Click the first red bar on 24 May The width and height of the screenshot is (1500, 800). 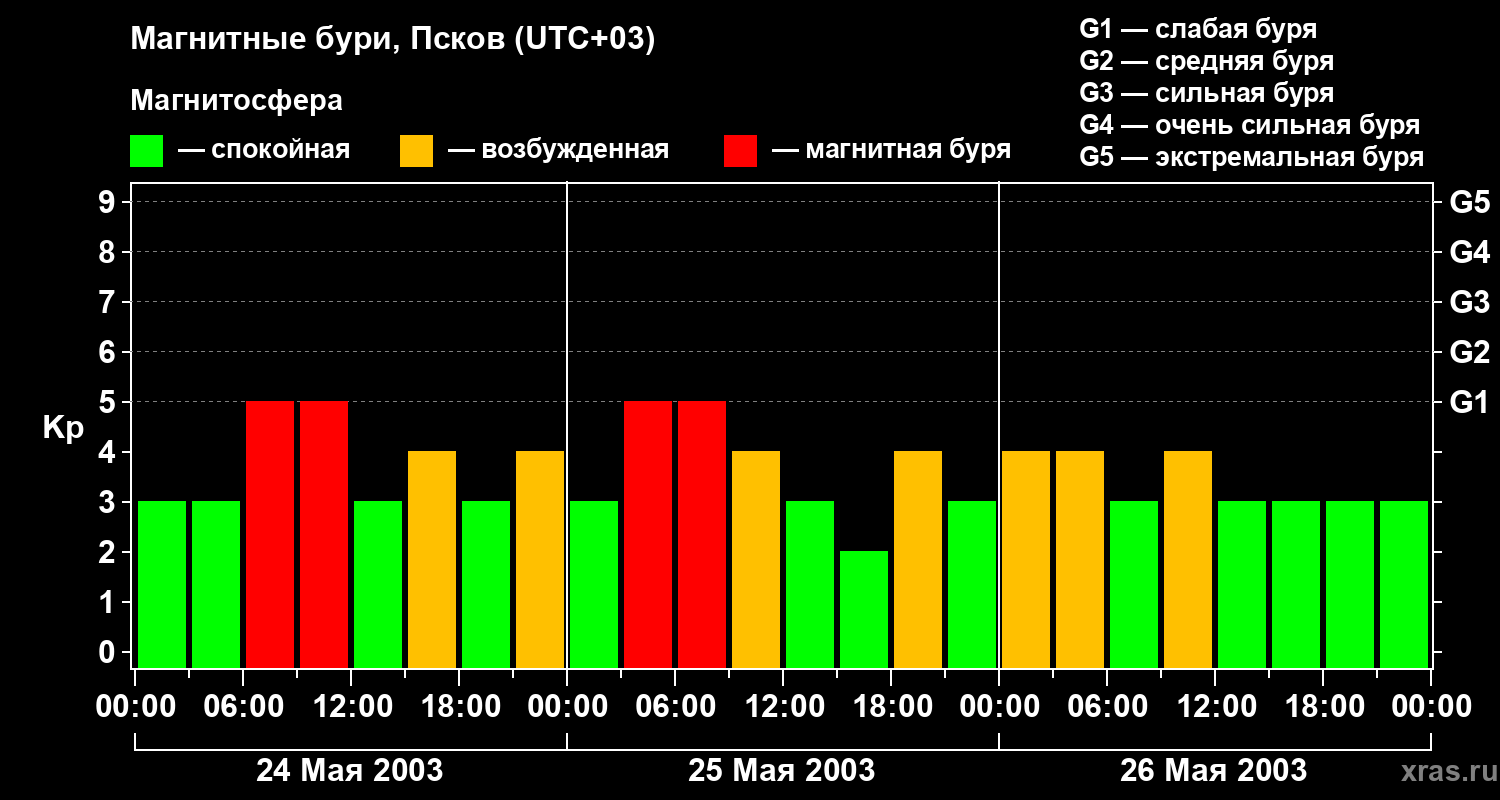pos(270,533)
